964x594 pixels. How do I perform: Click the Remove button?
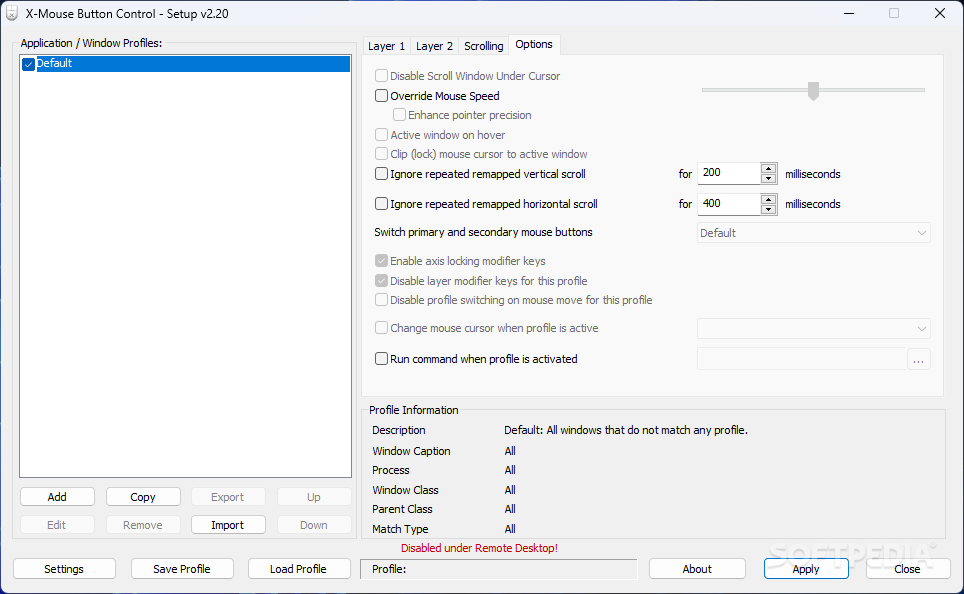[143, 525]
